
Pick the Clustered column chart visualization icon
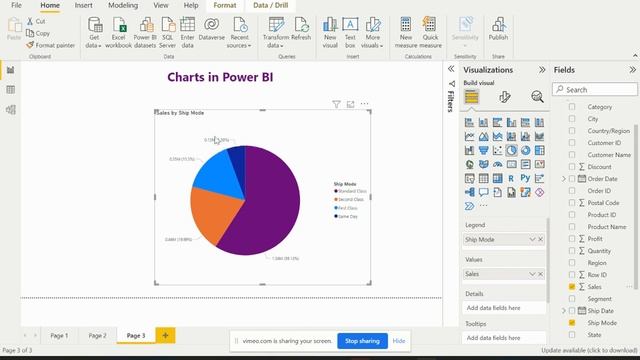[511, 122]
